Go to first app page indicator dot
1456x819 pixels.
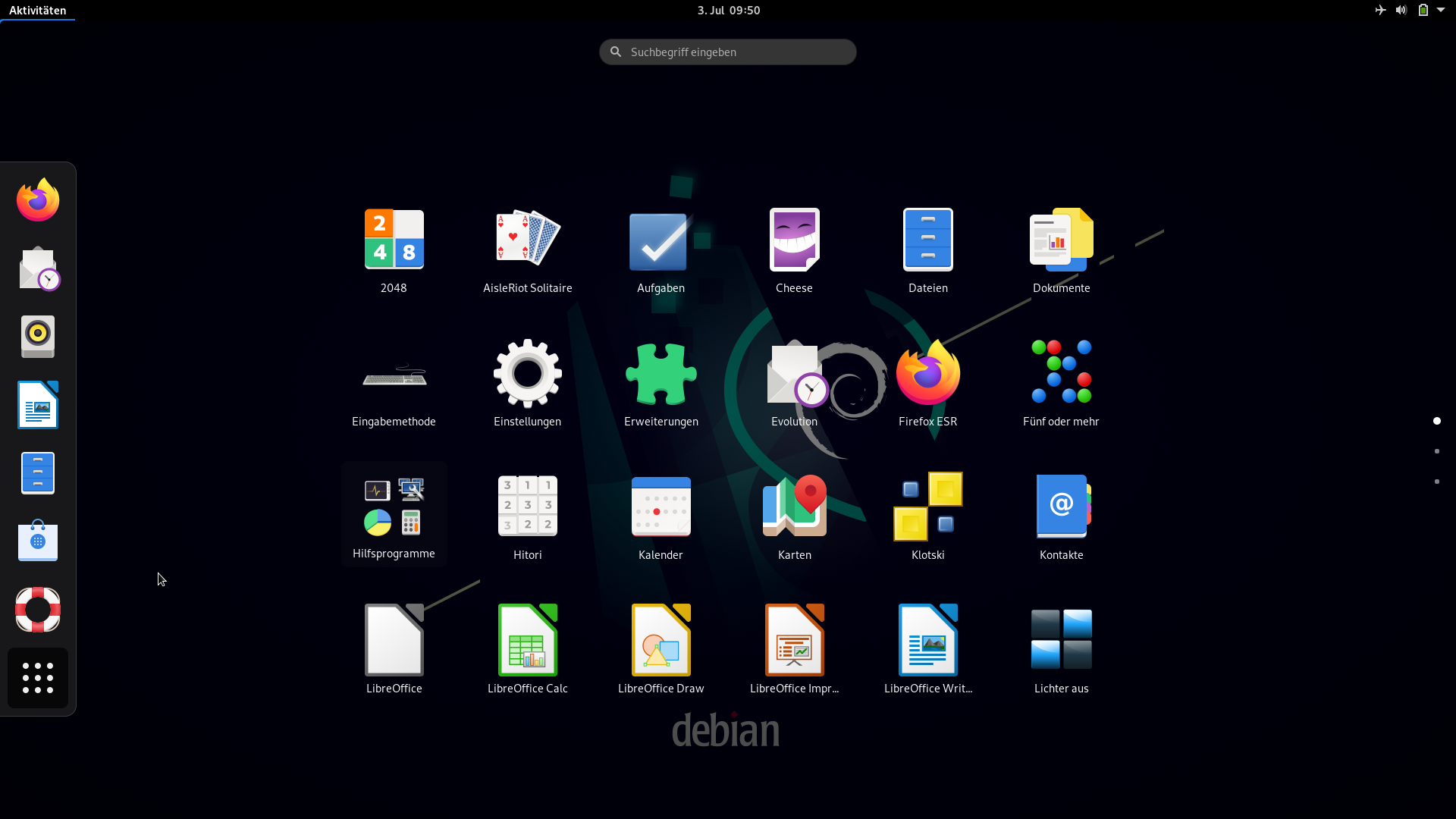click(1437, 421)
